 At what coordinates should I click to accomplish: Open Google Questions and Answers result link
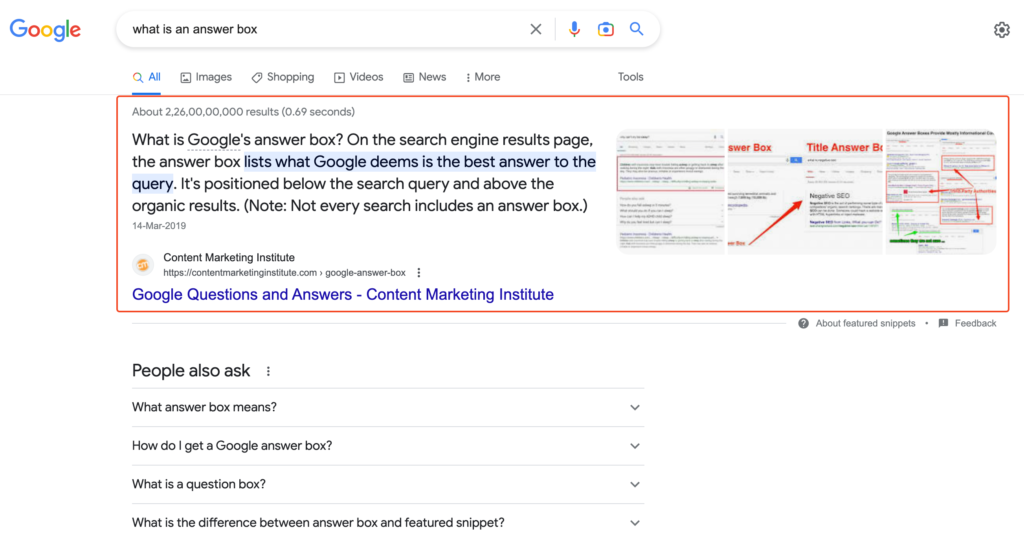(x=342, y=294)
